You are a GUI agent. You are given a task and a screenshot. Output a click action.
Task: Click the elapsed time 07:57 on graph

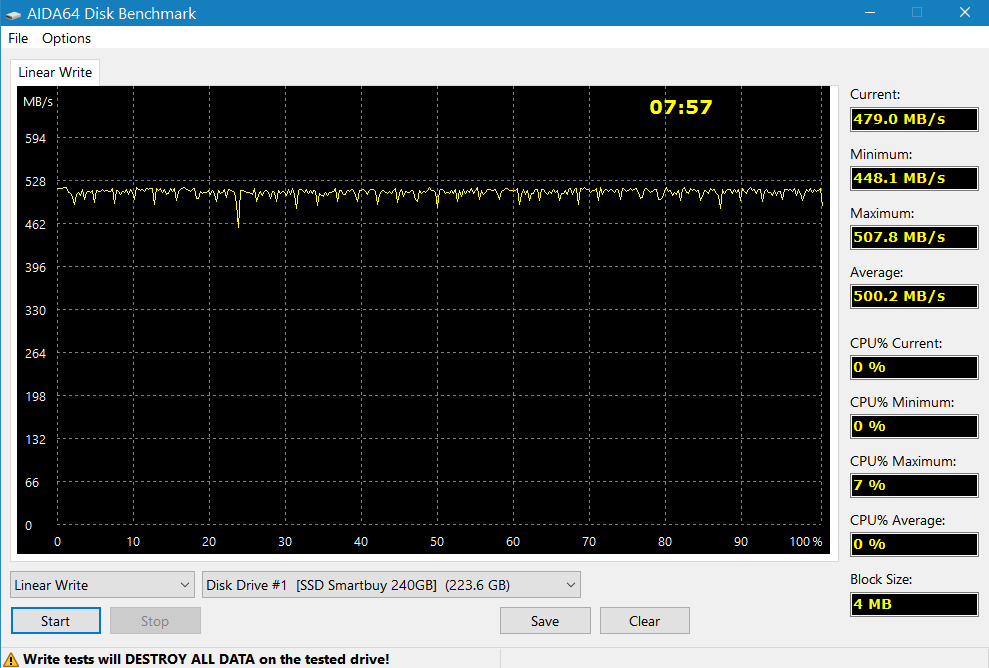pyautogui.click(x=681, y=107)
